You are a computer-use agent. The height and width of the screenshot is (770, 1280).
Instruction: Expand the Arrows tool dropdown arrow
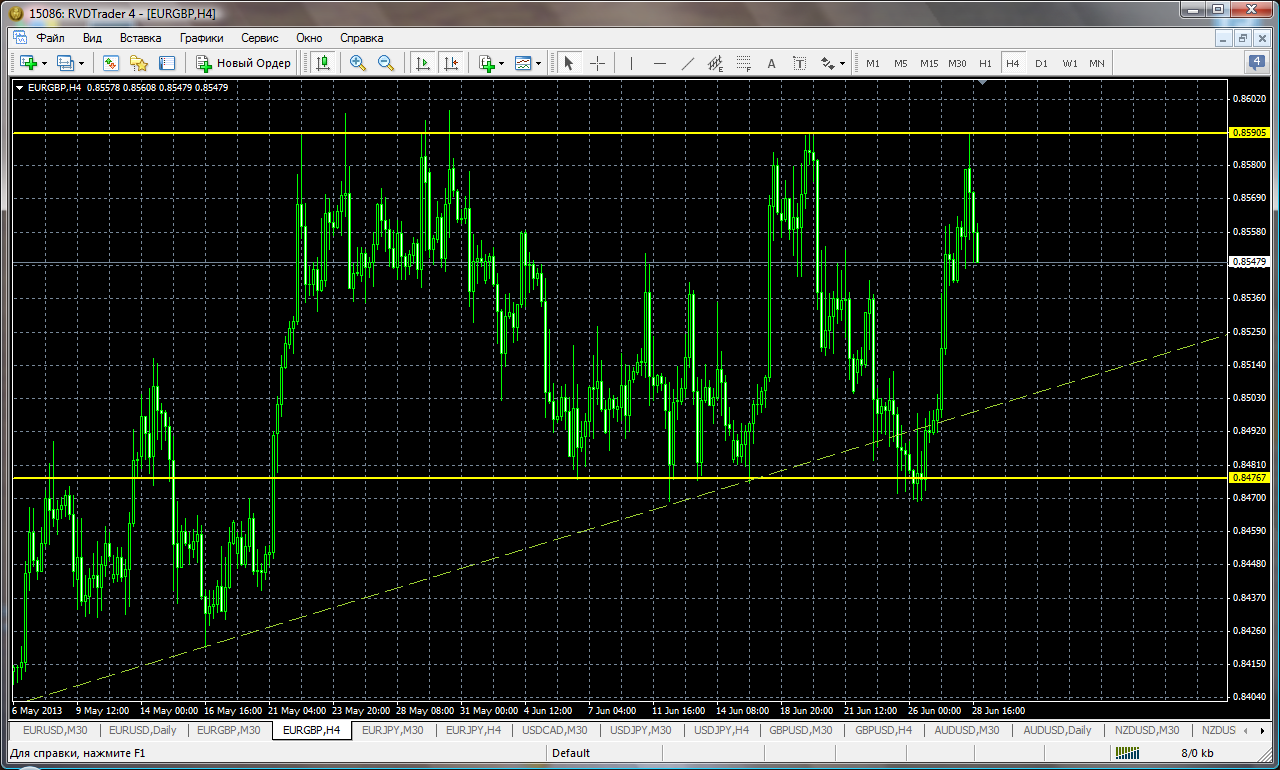[x=843, y=63]
